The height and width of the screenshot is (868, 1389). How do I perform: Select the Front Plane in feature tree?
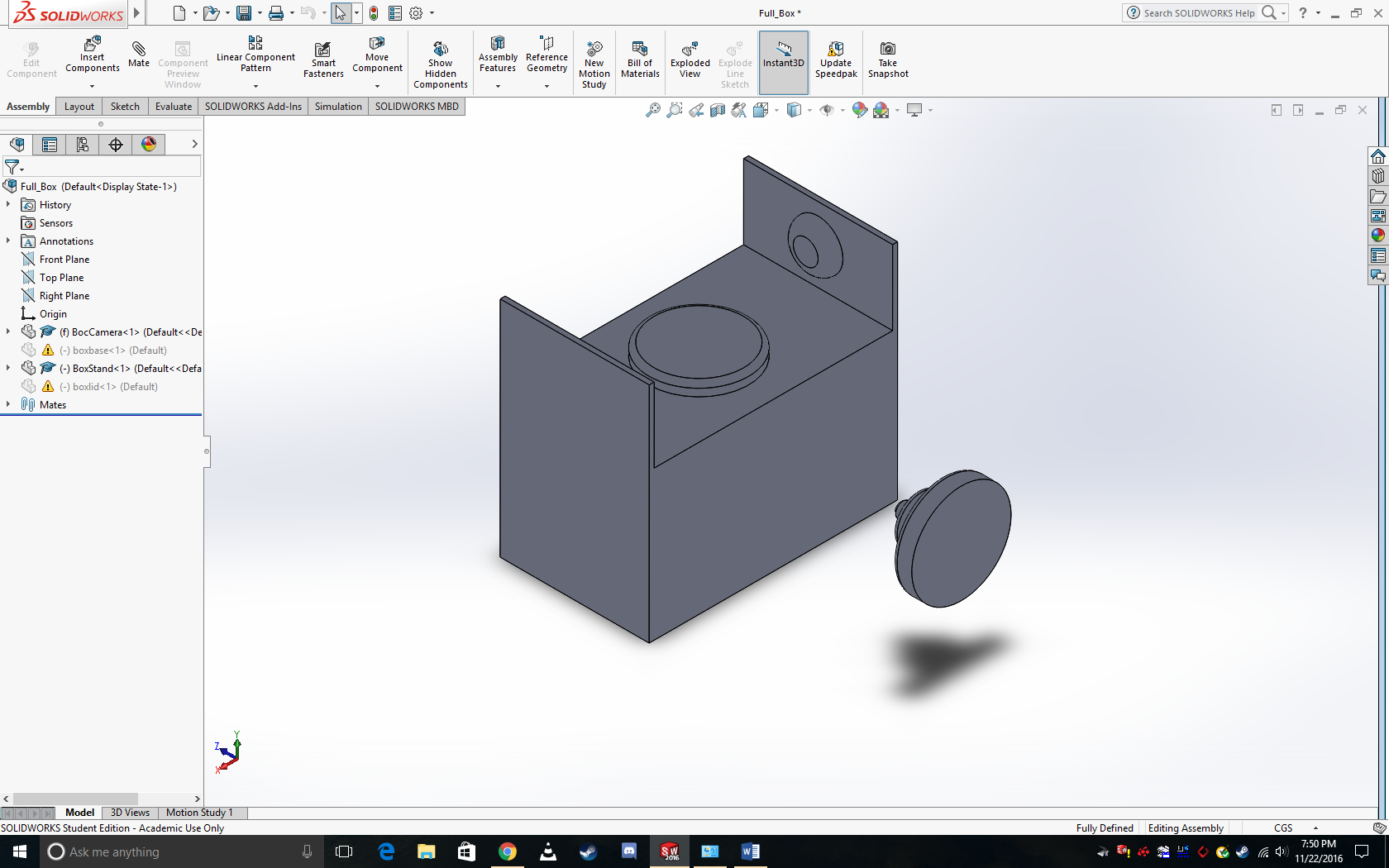64,260
